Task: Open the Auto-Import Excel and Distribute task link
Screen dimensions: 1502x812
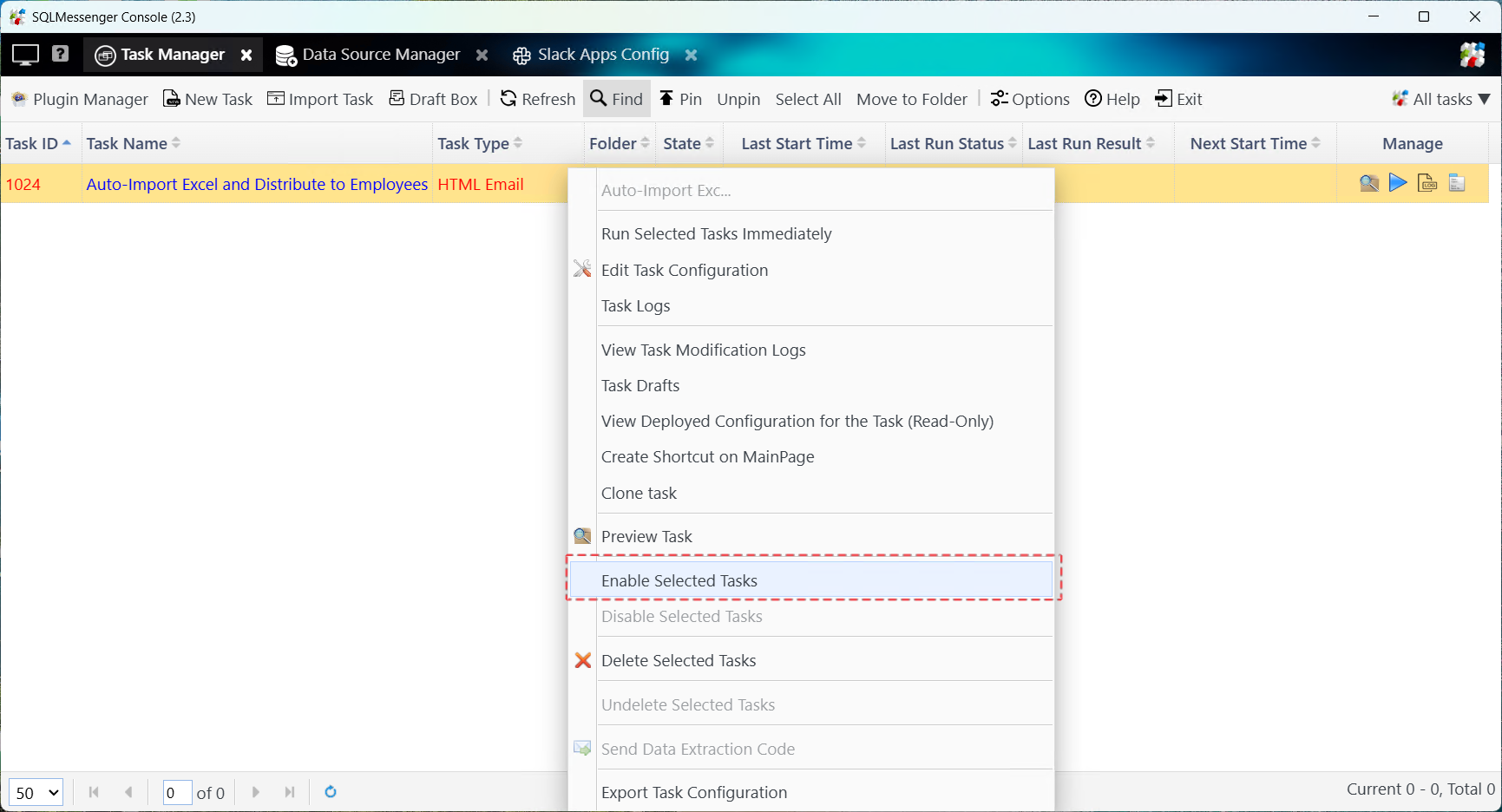Action: tap(257, 184)
